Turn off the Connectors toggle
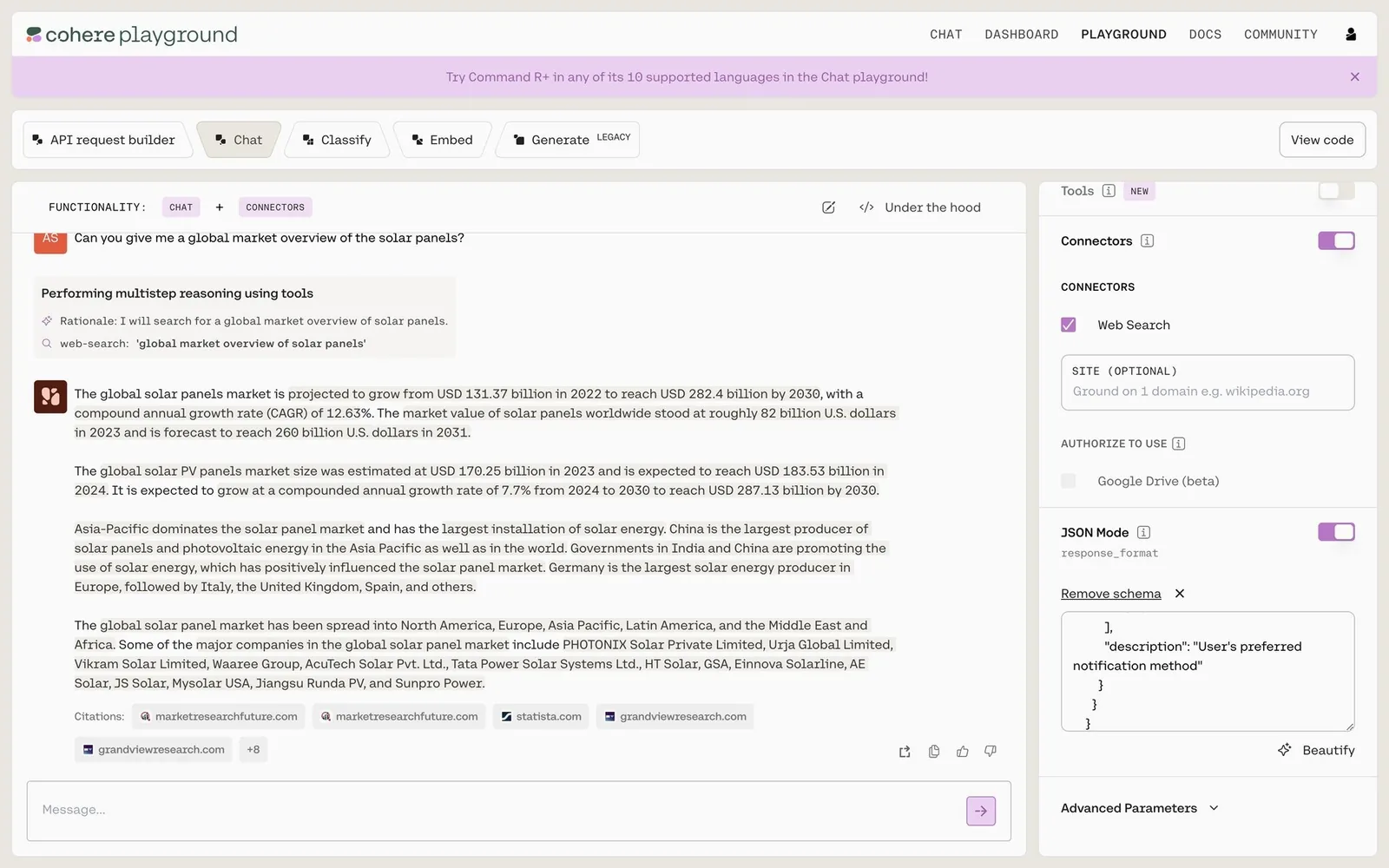This screenshot has width=1389, height=868. pyautogui.click(x=1336, y=240)
